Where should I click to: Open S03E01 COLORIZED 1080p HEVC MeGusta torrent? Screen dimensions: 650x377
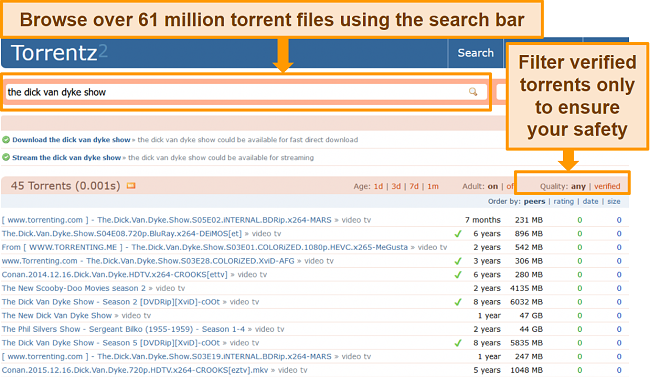(204, 247)
